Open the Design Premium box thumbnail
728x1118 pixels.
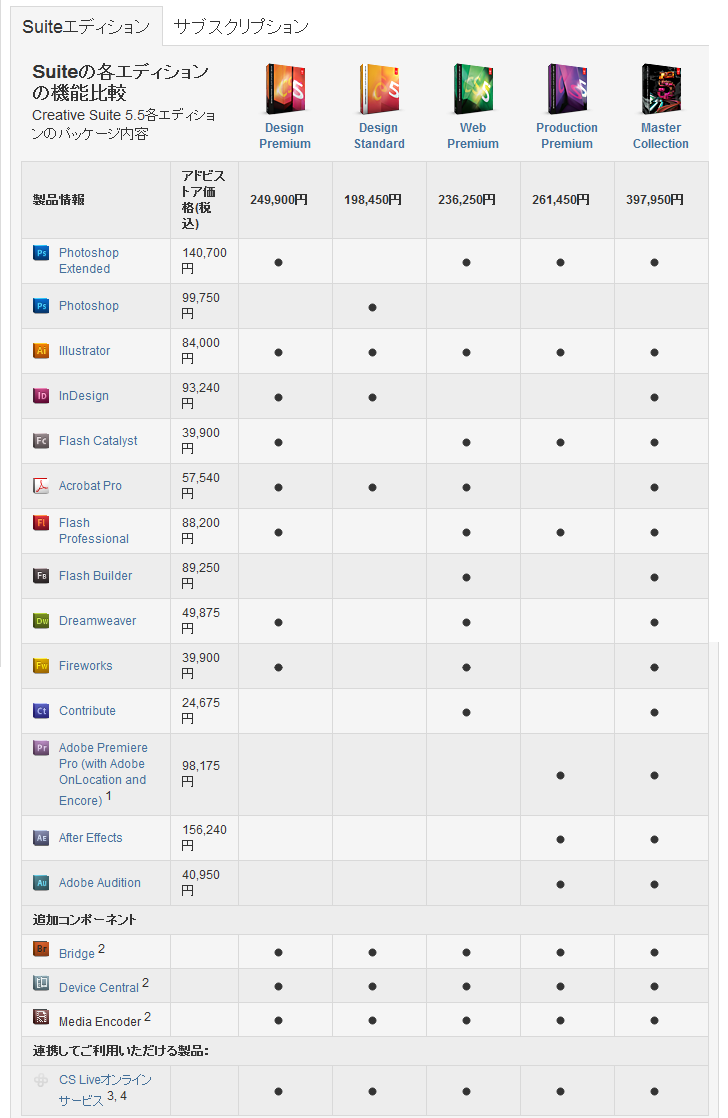pyautogui.click(x=284, y=89)
